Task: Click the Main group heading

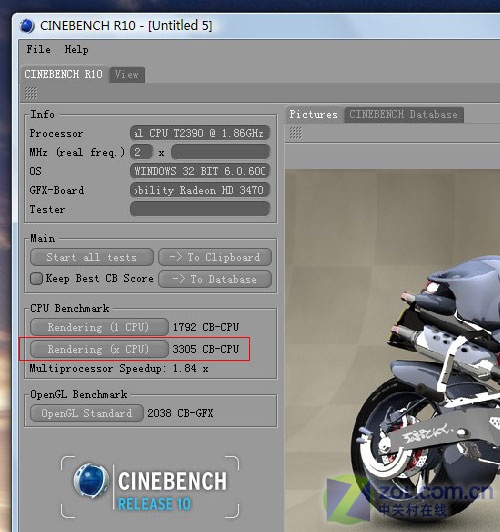Action: [x=42, y=239]
